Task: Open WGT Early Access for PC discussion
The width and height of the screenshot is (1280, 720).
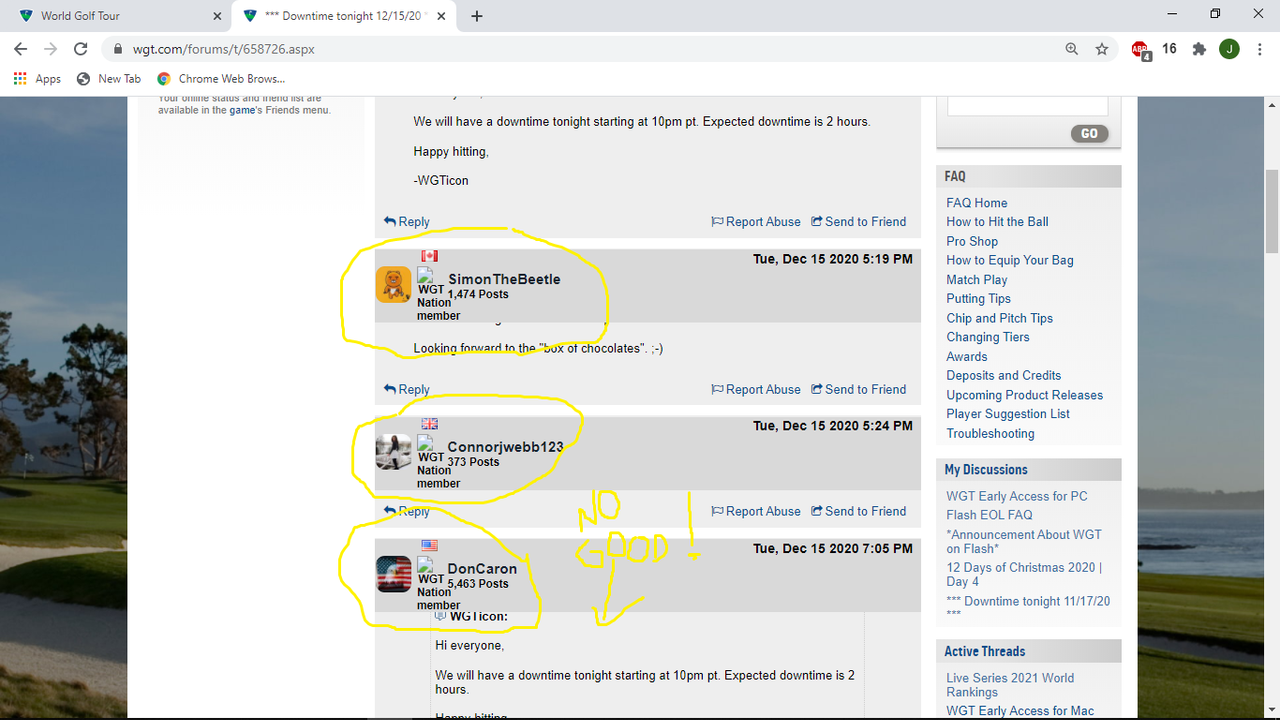Action: (1017, 496)
